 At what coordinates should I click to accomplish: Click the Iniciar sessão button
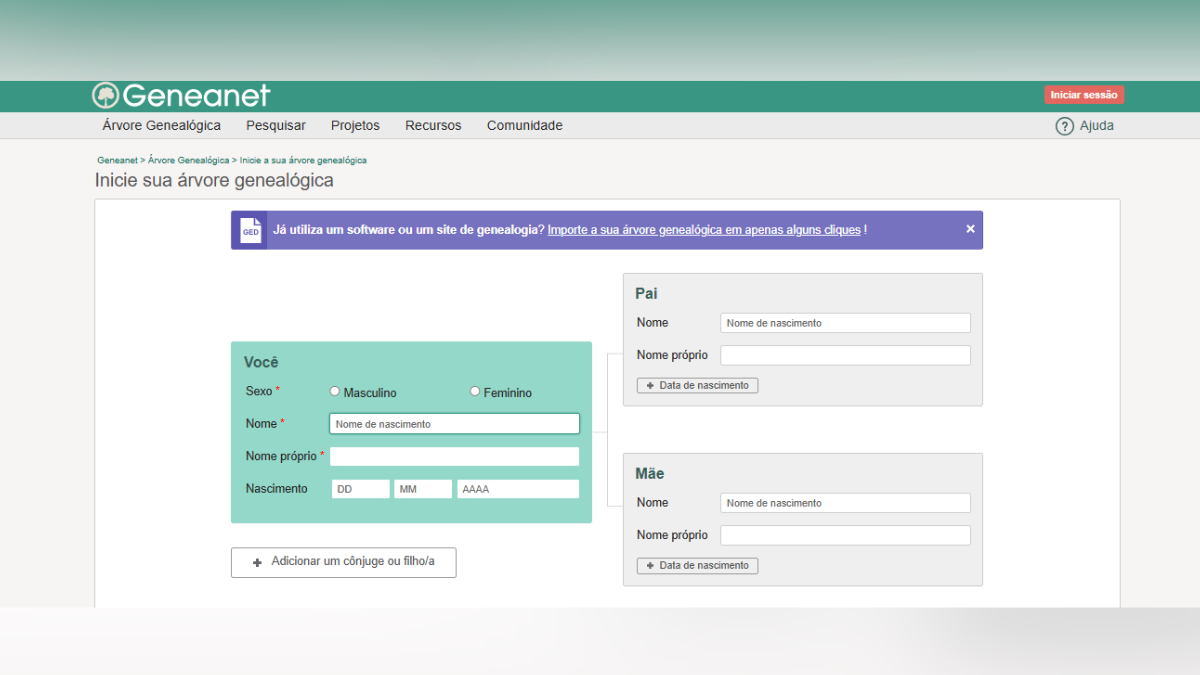[x=1084, y=95]
